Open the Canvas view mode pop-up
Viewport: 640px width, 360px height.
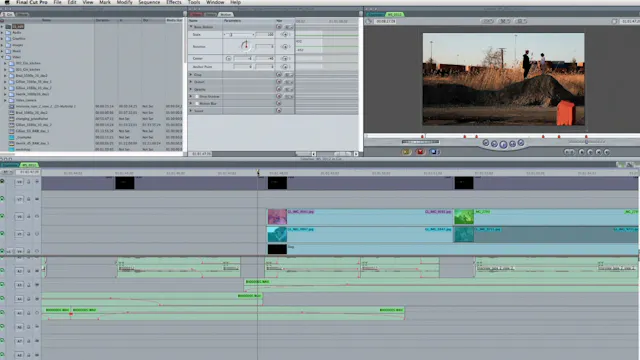pos(504,21)
